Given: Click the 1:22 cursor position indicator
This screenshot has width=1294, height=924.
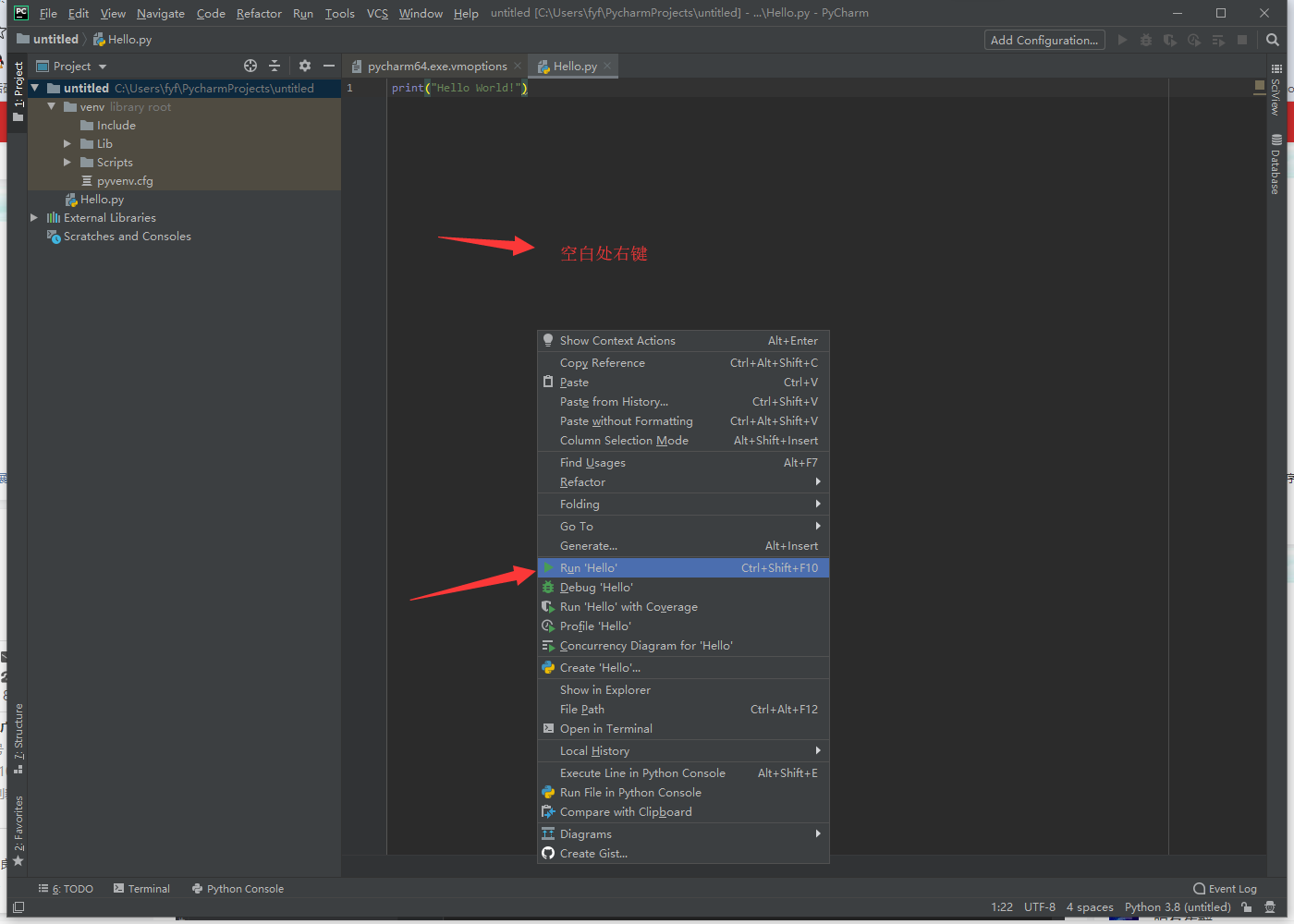Looking at the screenshot, I should point(1002,906).
